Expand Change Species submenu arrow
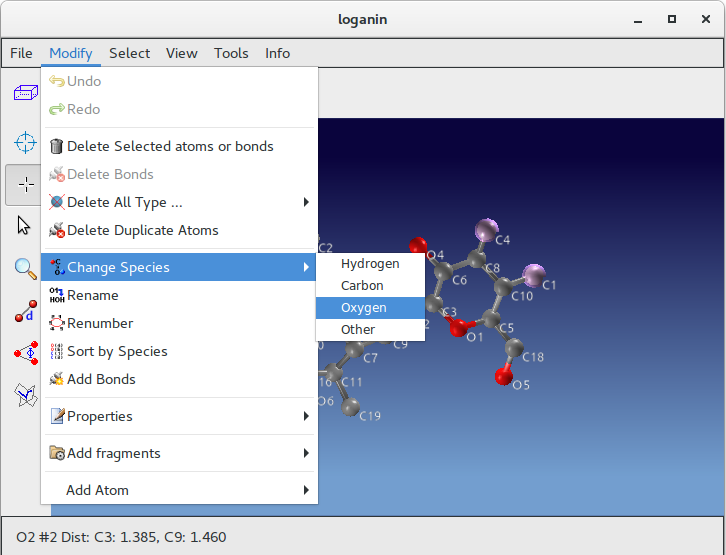Image resolution: width=726 pixels, height=555 pixels. click(306, 267)
